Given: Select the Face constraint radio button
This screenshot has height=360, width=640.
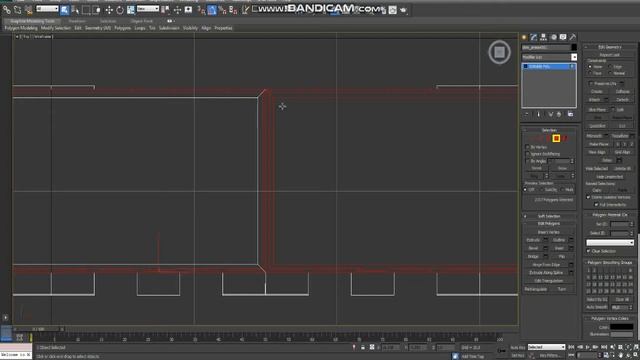Looking at the screenshot, I should click(590, 73).
